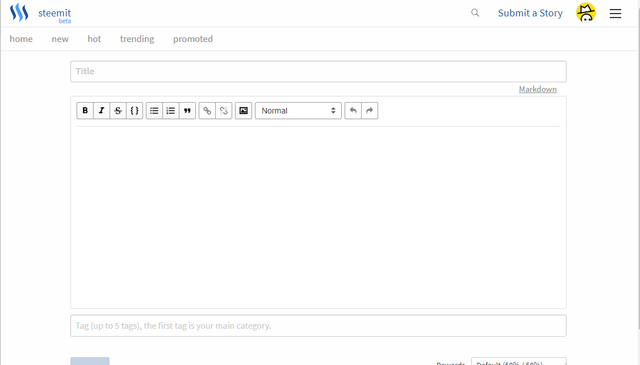Click the Steemit logo icon
The height and width of the screenshot is (365, 640).
click(19, 13)
